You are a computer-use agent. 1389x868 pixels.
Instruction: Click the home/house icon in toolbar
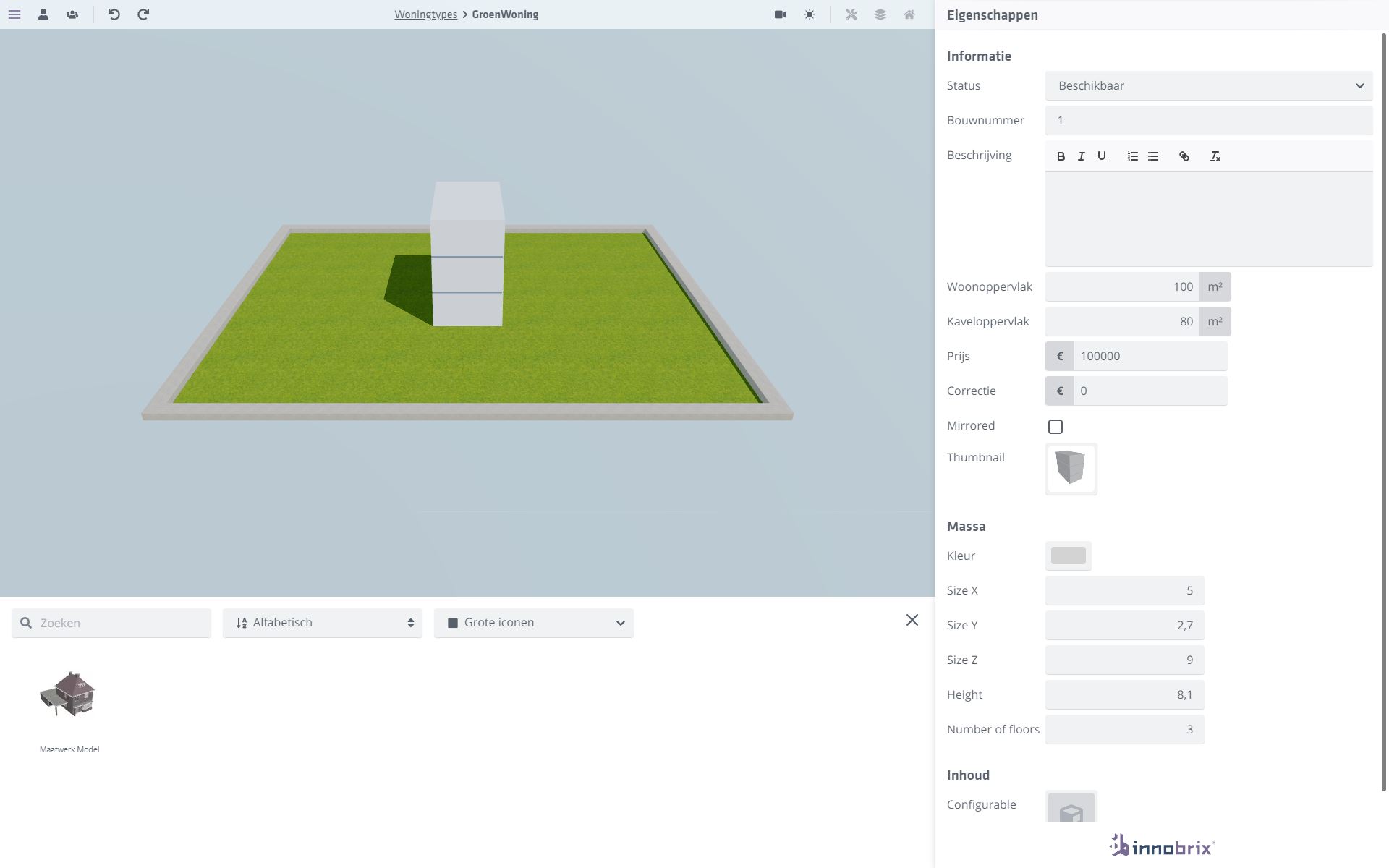[908, 14]
